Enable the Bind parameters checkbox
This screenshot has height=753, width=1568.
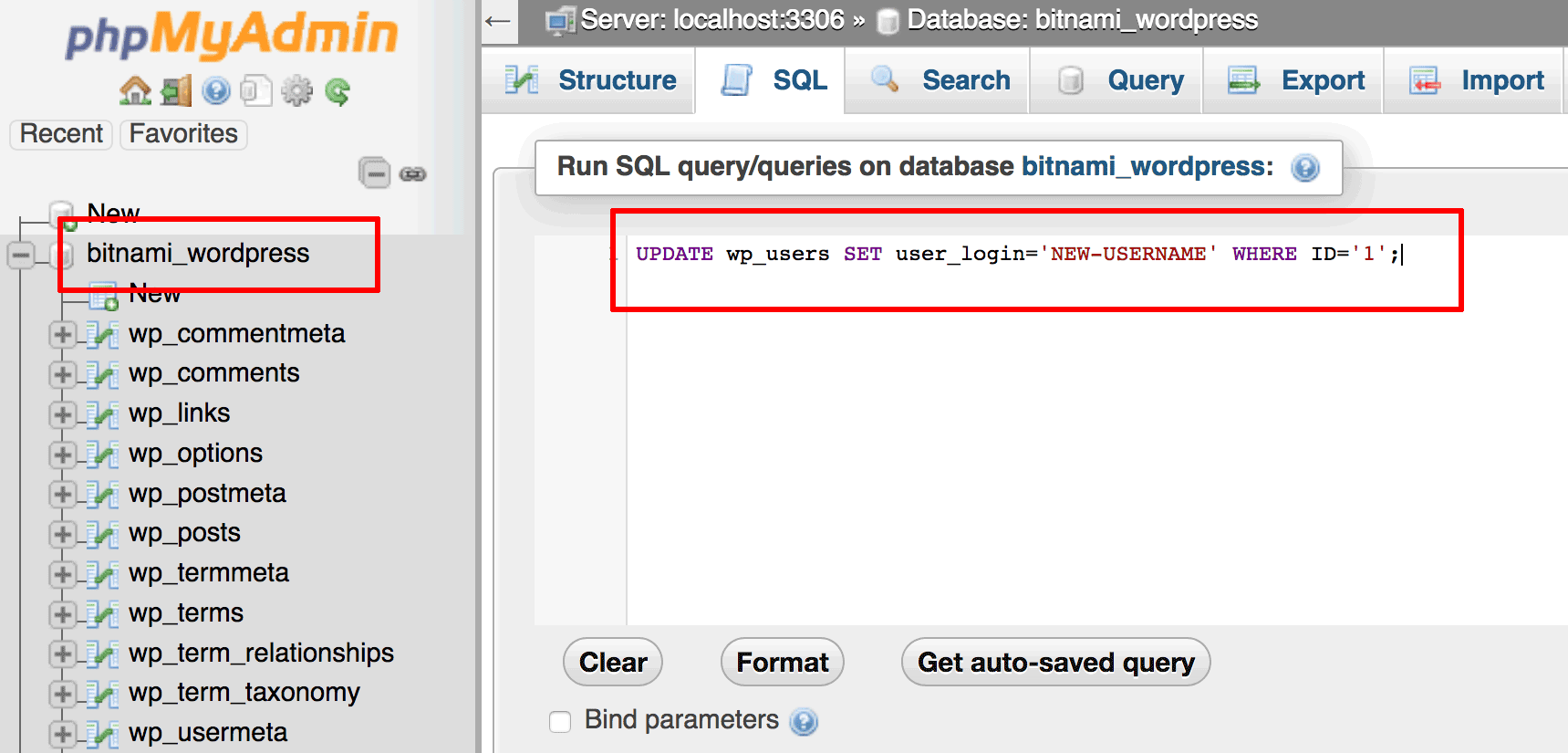[560, 721]
